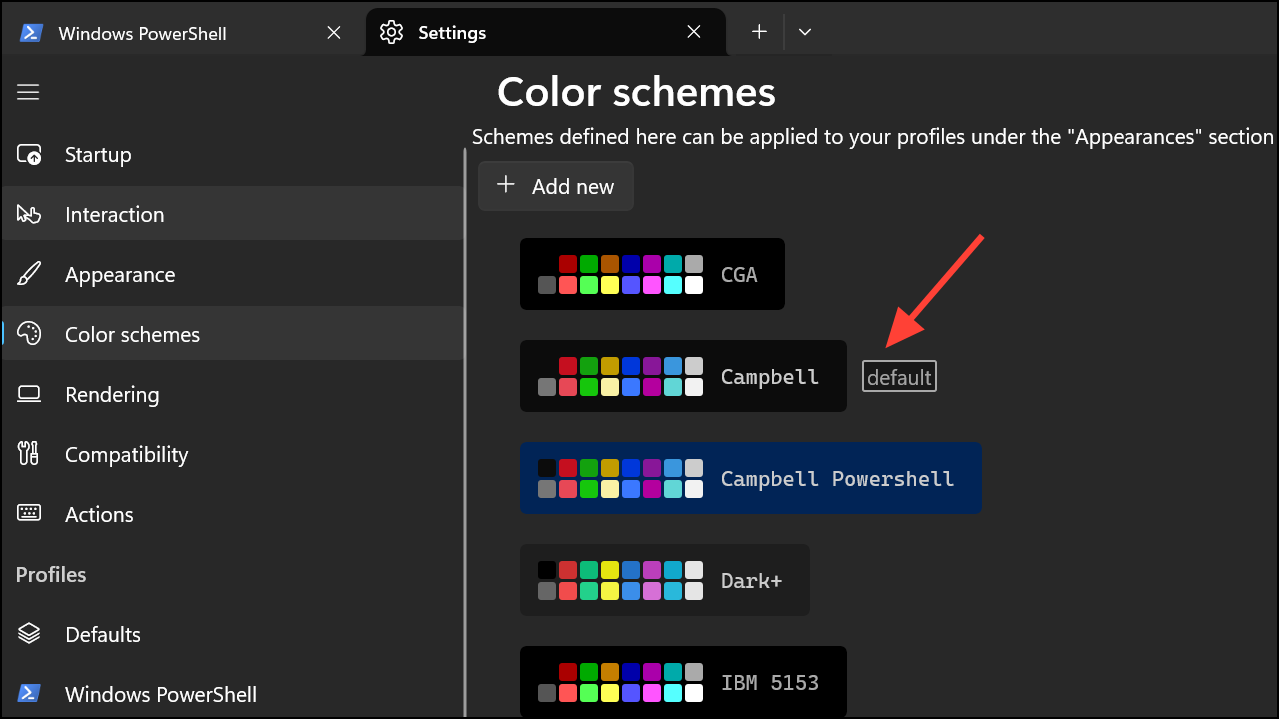Select the CGA color scheme
This screenshot has height=719, width=1279.
coord(651,274)
